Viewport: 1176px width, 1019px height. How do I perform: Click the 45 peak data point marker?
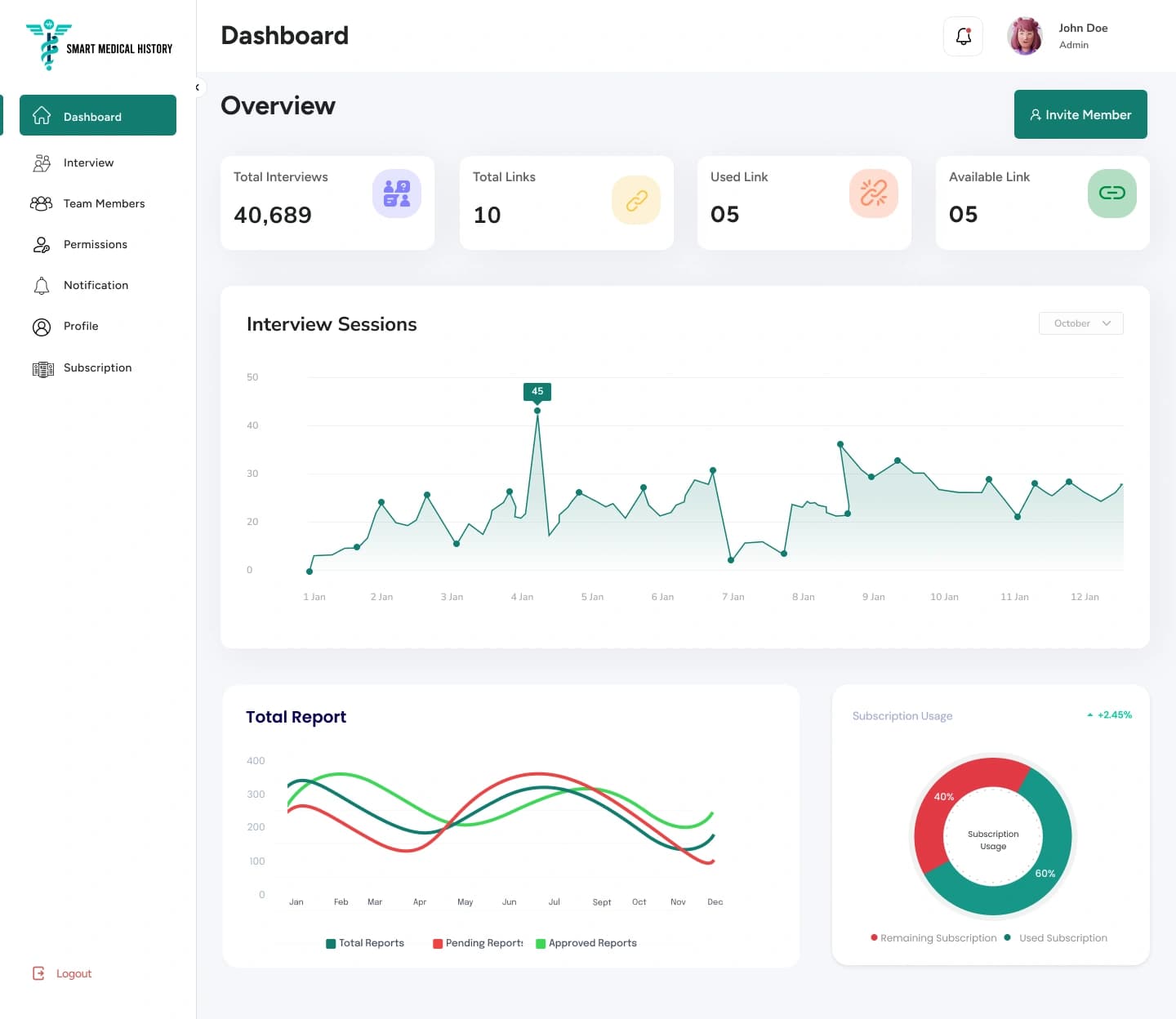coord(537,411)
